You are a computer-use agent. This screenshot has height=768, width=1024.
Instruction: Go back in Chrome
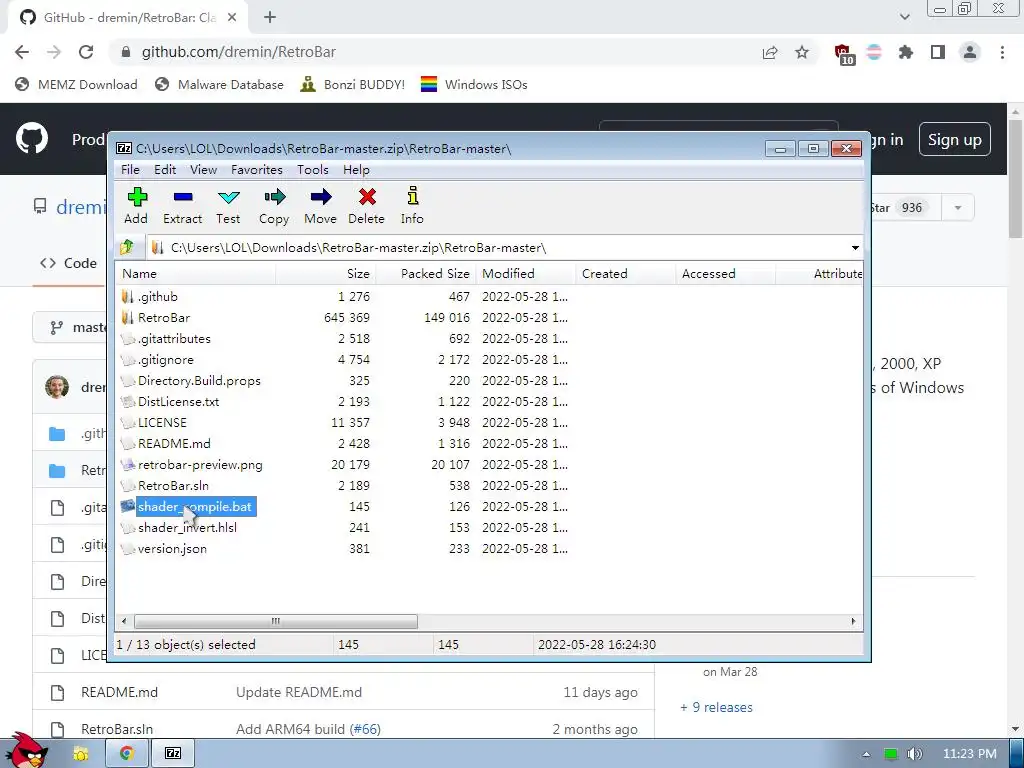pos(22,52)
